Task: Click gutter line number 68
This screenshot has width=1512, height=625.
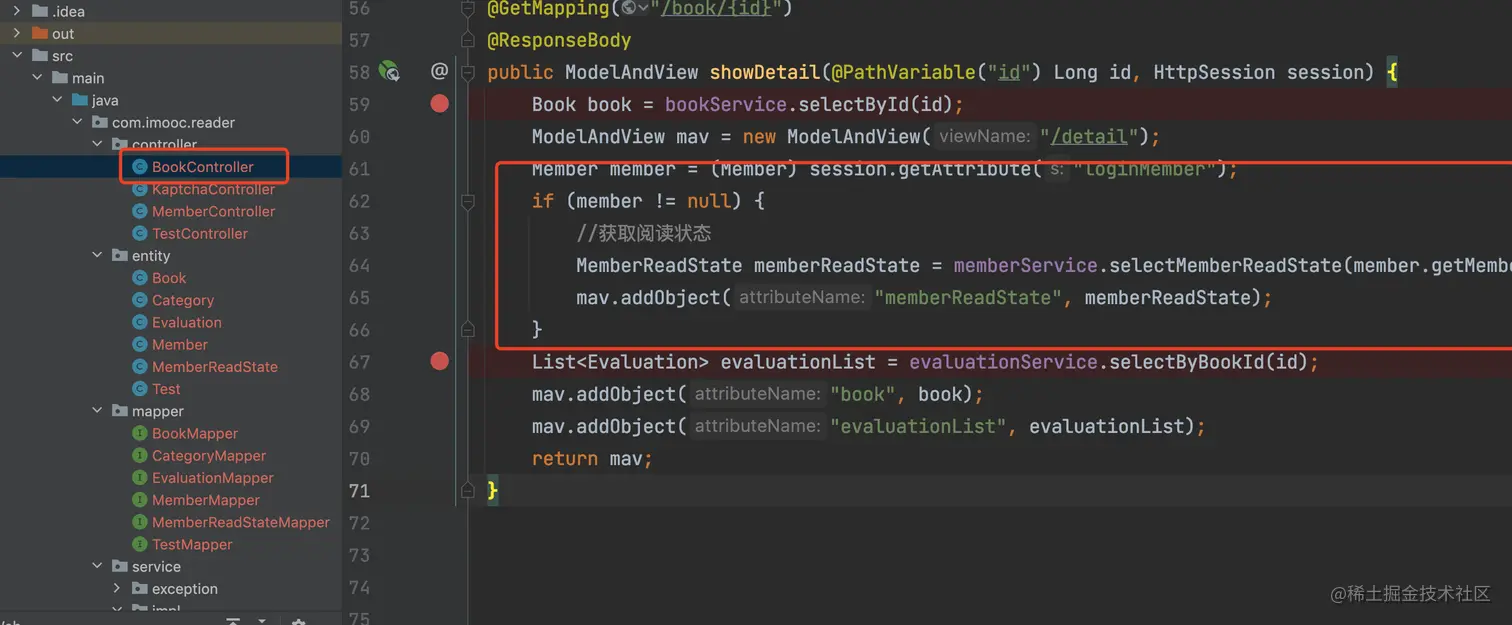Action: [359, 394]
